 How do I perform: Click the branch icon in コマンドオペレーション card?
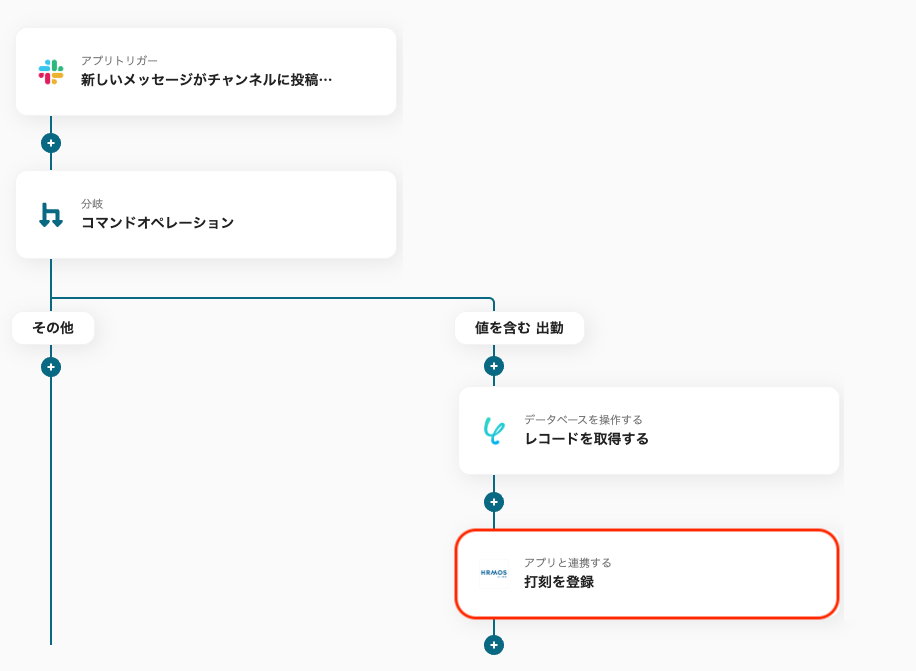pyautogui.click(x=51, y=215)
